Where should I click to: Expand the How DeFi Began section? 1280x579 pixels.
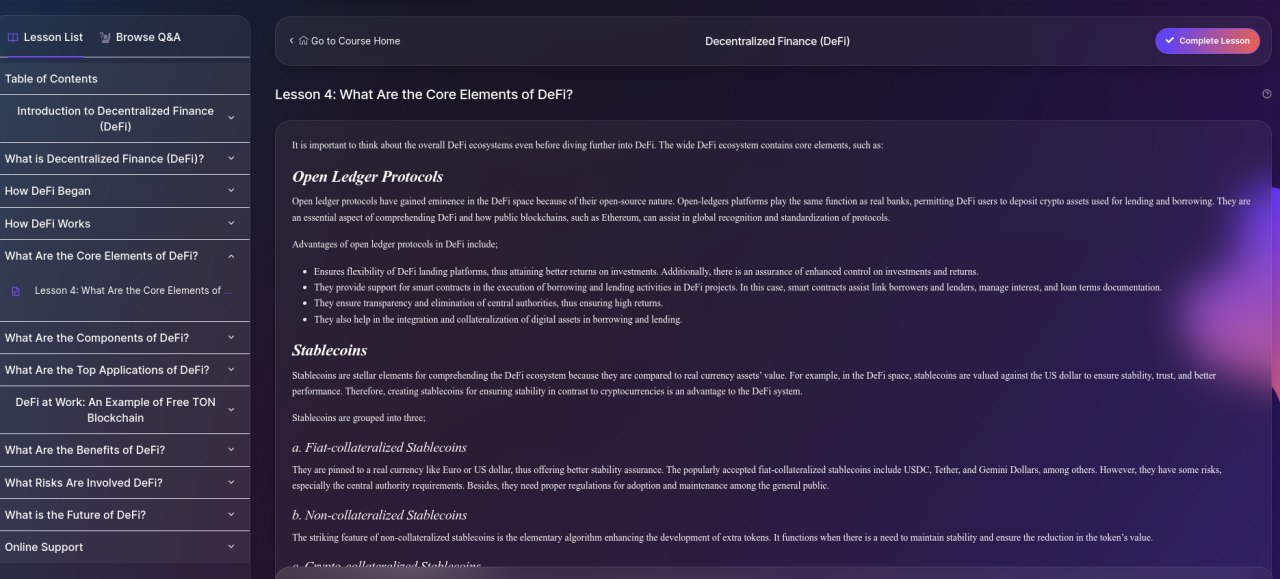pyautogui.click(x=231, y=191)
